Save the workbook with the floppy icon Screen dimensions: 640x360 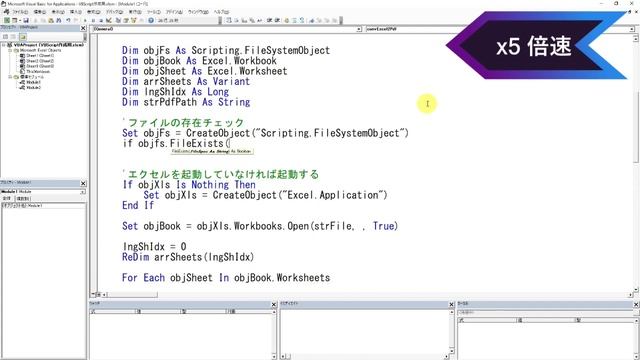(26, 20)
